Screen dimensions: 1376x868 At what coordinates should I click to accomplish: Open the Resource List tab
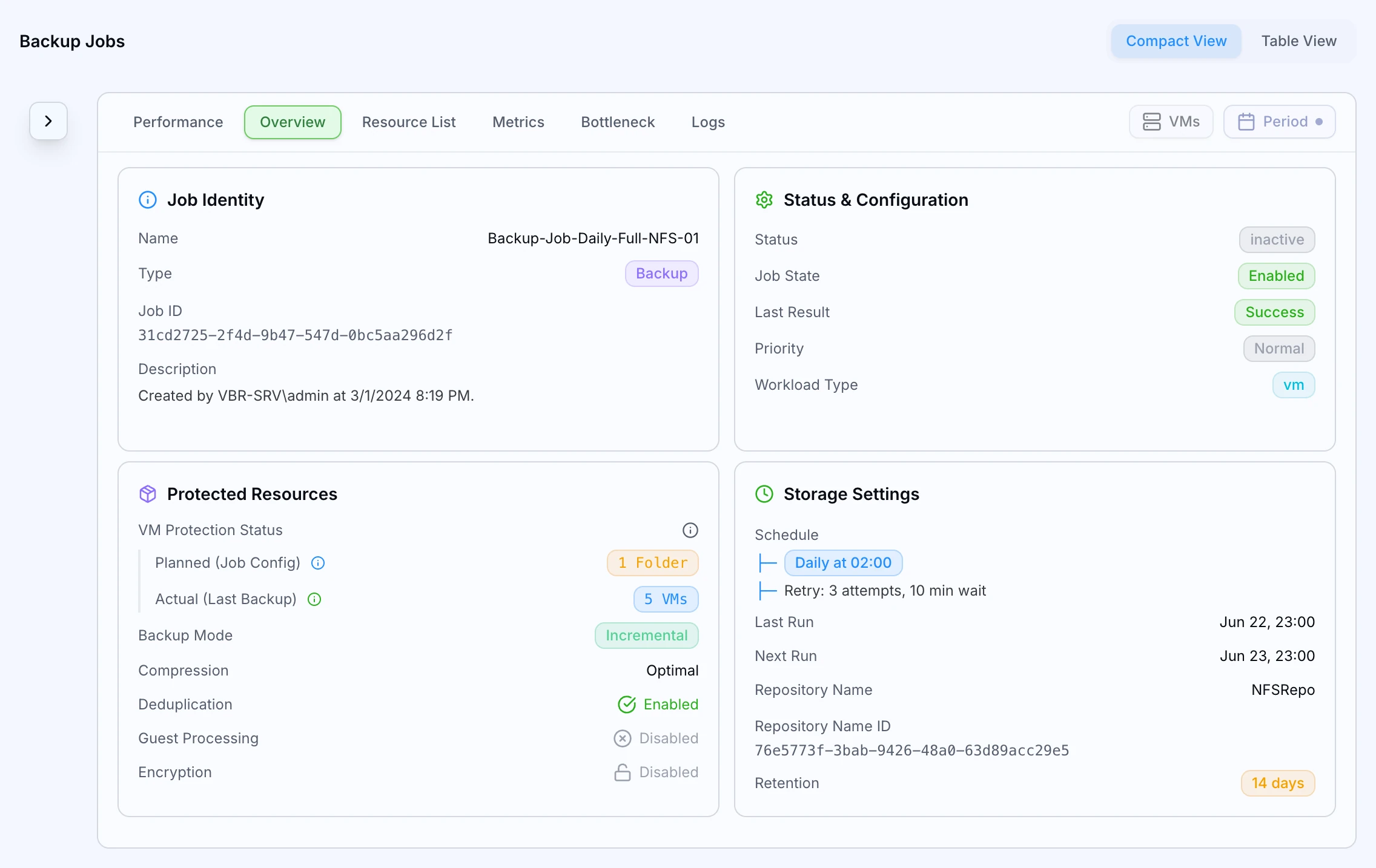tap(409, 122)
